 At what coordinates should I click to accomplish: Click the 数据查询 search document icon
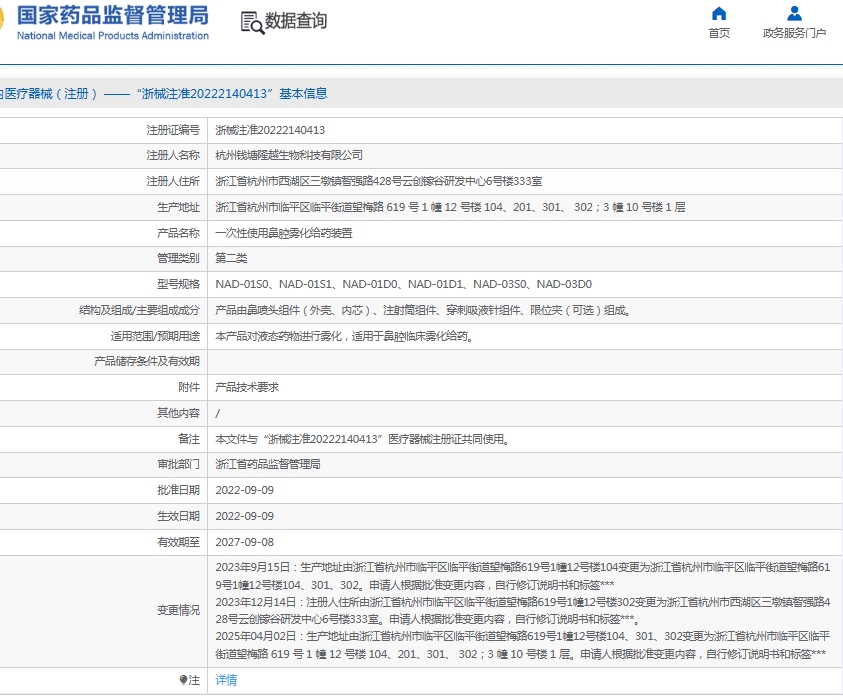pyautogui.click(x=252, y=23)
